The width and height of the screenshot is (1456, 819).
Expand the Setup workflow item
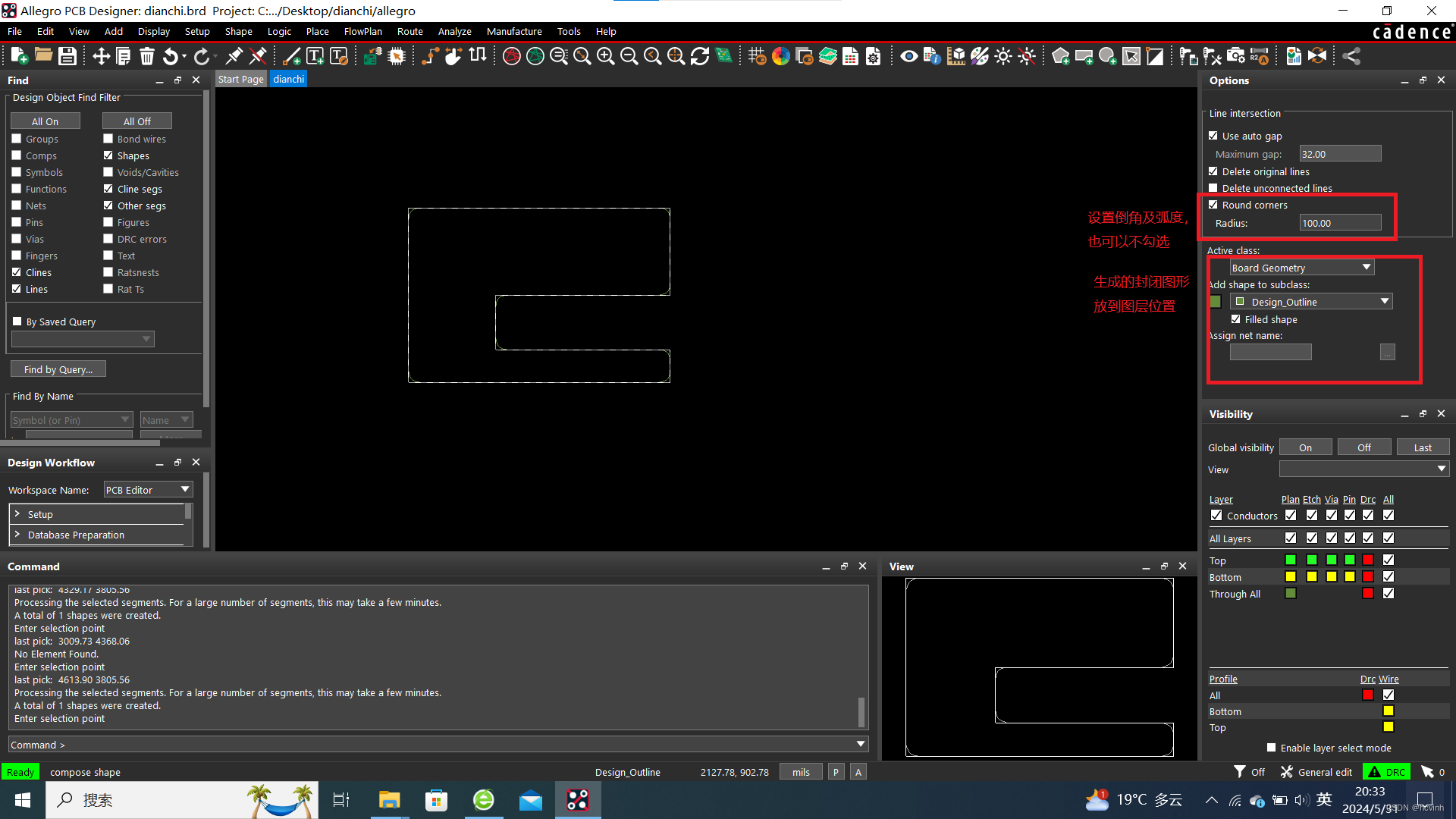(x=17, y=514)
